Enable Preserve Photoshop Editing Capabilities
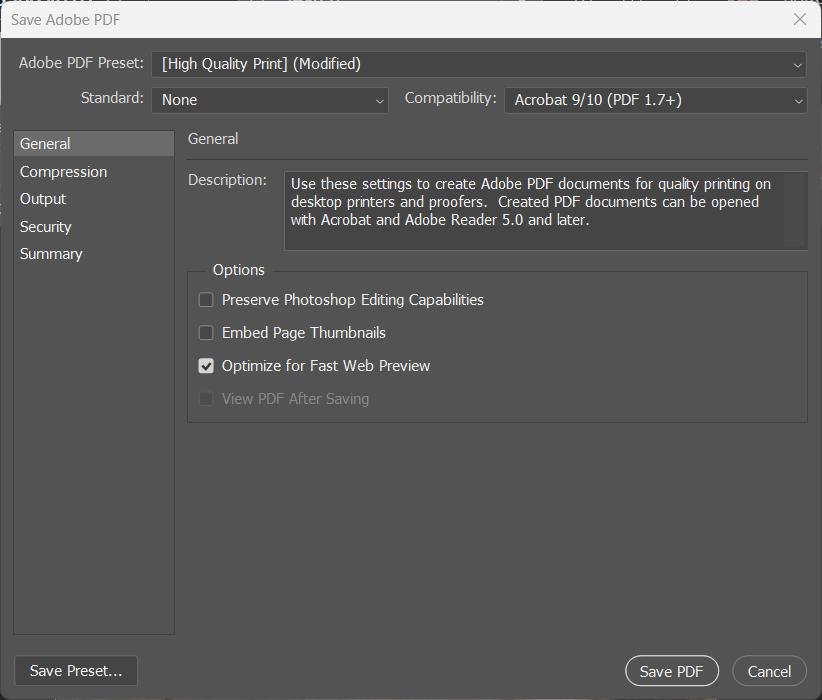Viewport: 822px width, 700px height. [x=206, y=300]
